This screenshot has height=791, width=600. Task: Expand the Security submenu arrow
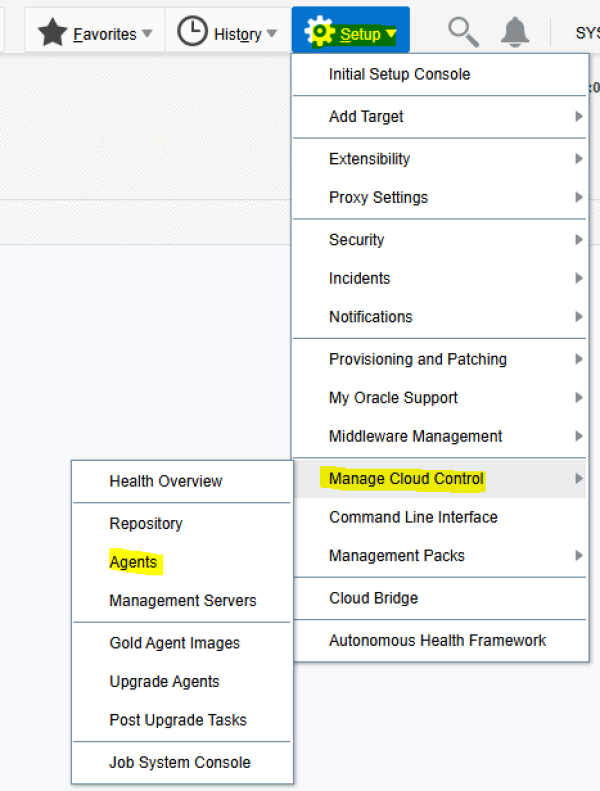point(578,240)
